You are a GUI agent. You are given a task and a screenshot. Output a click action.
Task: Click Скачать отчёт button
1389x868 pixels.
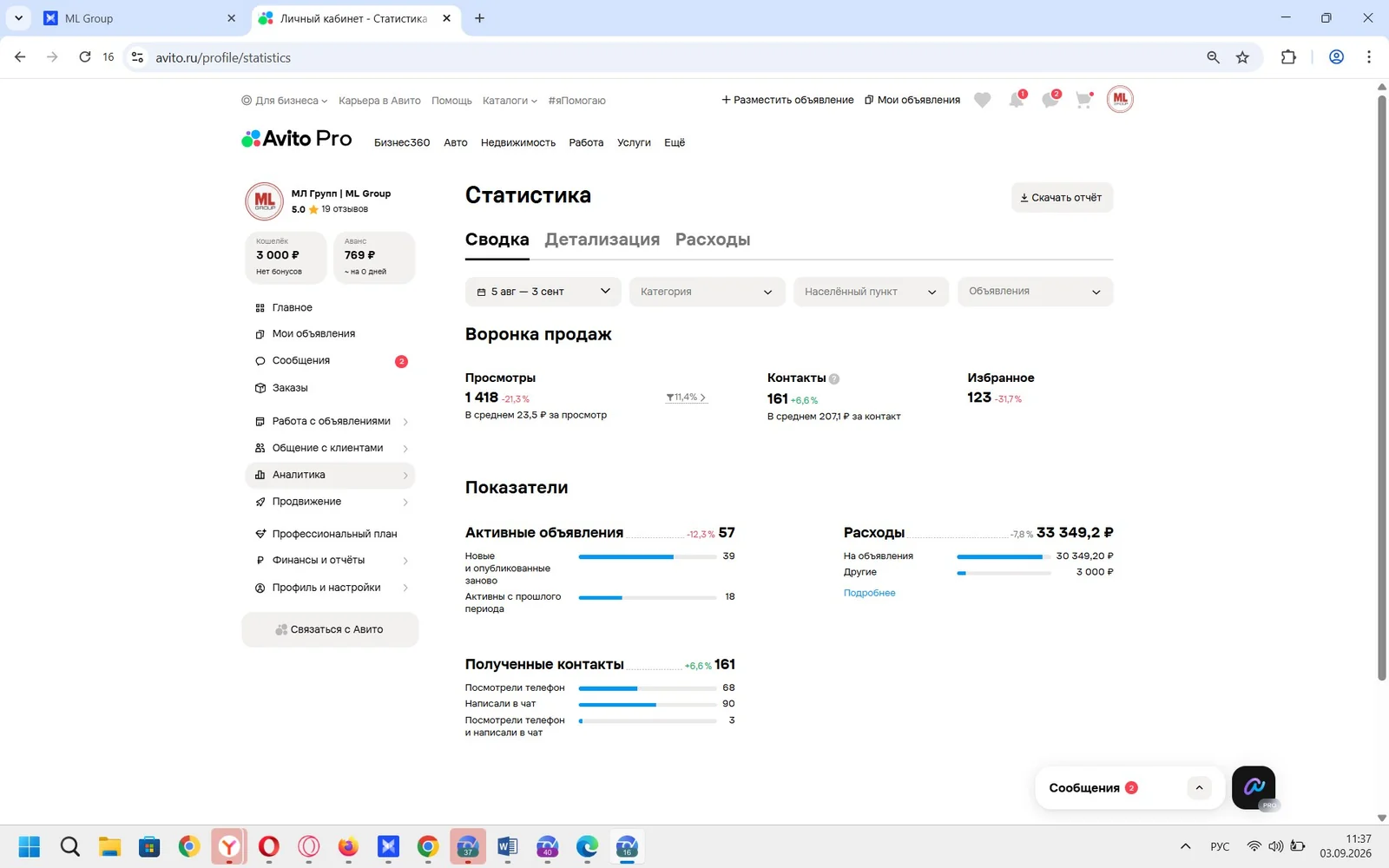click(x=1062, y=198)
